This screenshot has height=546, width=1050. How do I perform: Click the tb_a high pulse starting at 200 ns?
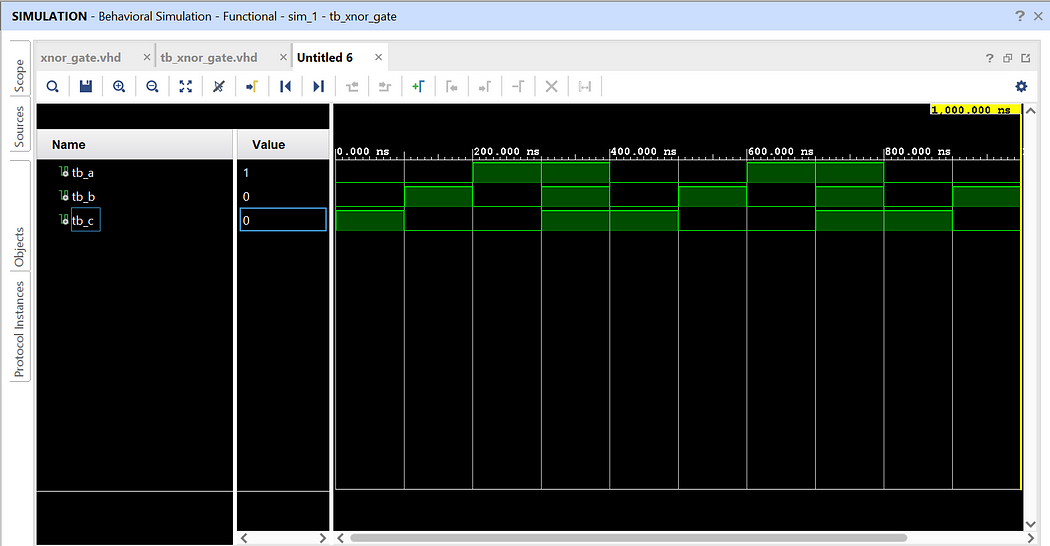[x=541, y=172]
